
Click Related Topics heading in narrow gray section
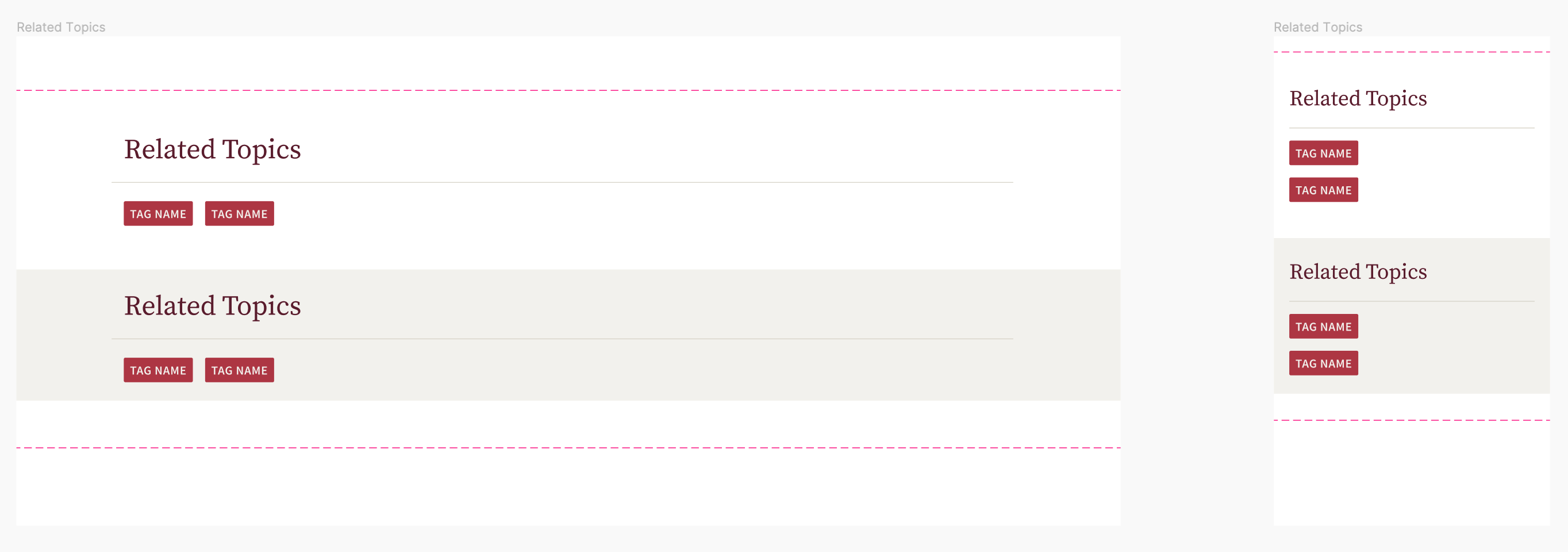1358,272
